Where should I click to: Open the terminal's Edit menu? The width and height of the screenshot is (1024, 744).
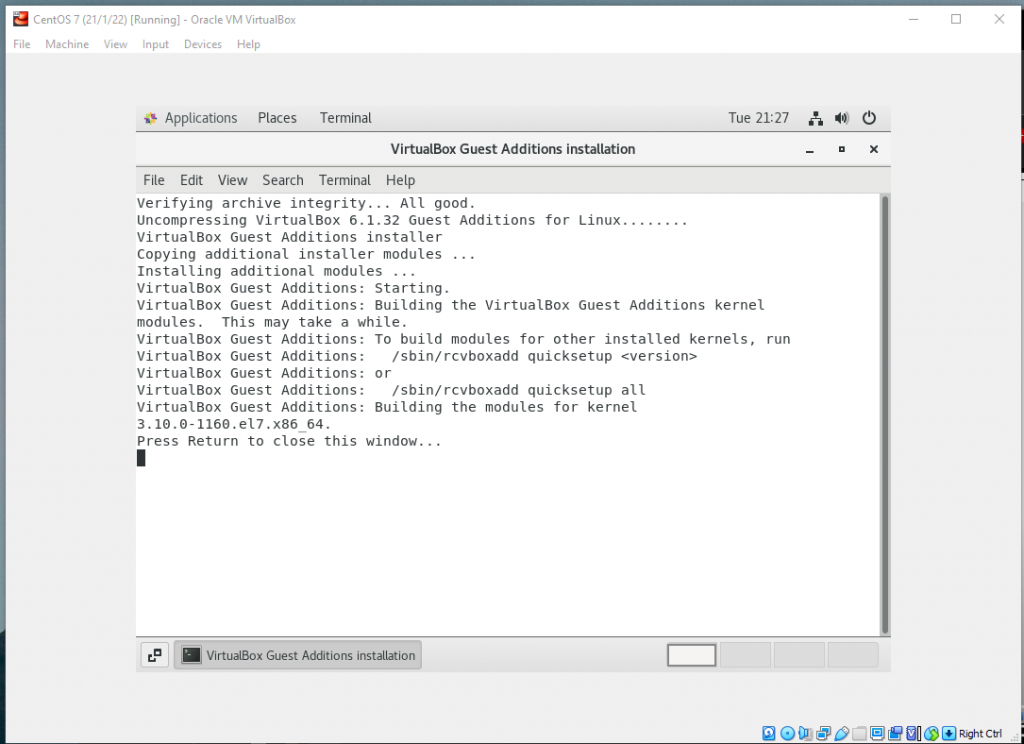[191, 180]
